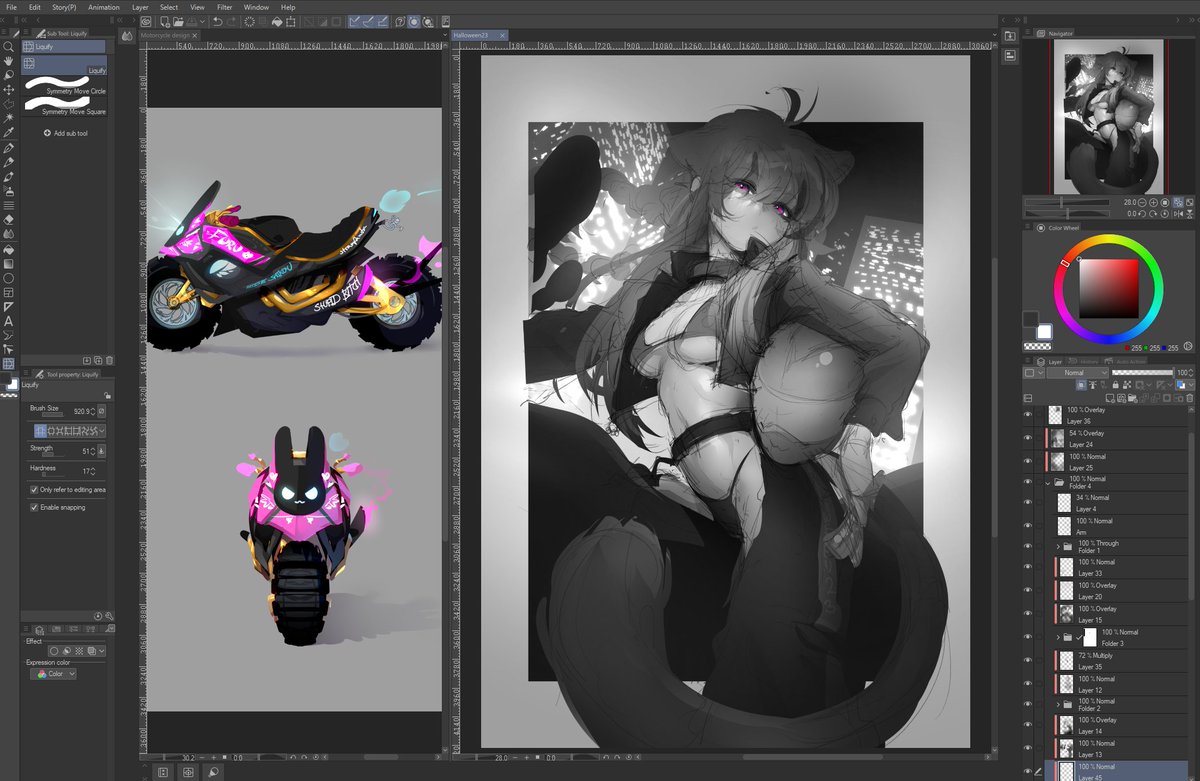Image resolution: width=1200 pixels, height=781 pixels.
Task: Hide Layer 25 using eye icon
Action: tap(1028, 462)
